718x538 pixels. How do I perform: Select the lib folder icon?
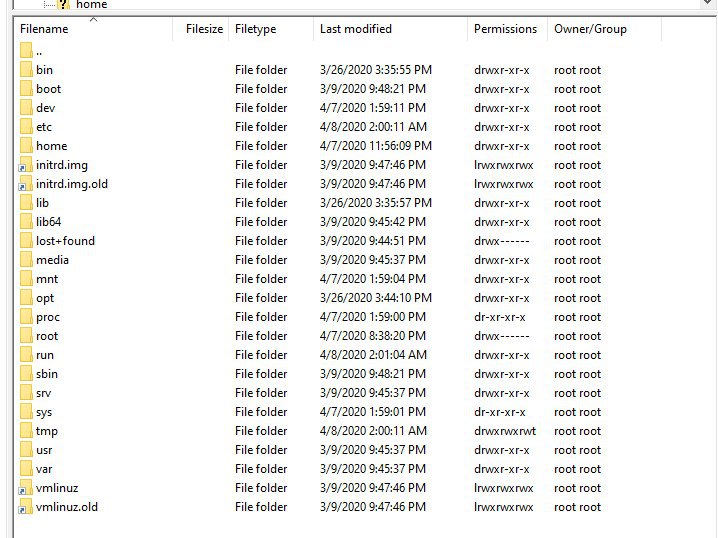click(26, 203)
